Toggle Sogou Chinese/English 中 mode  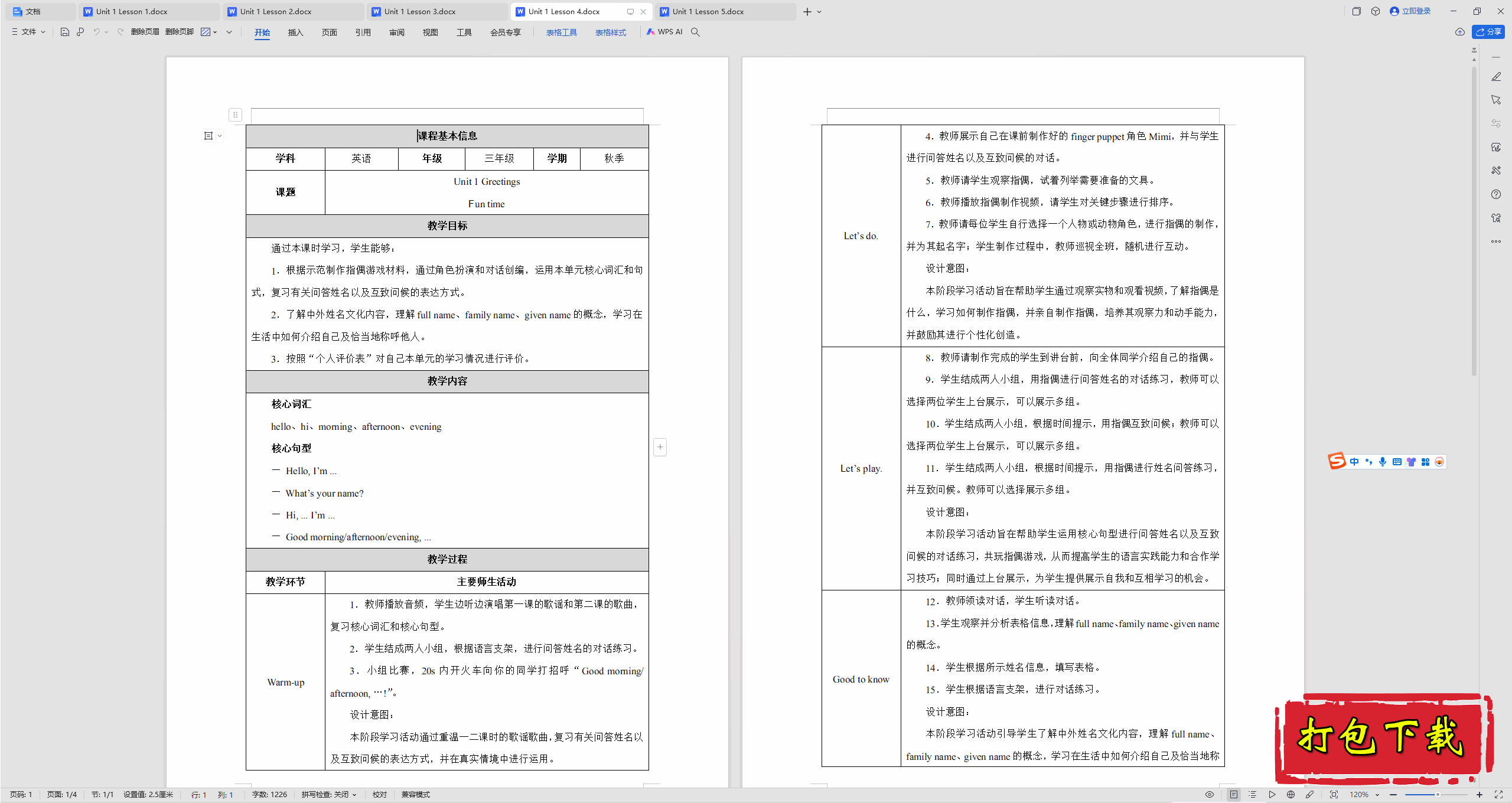click(x=1354, y=462)
